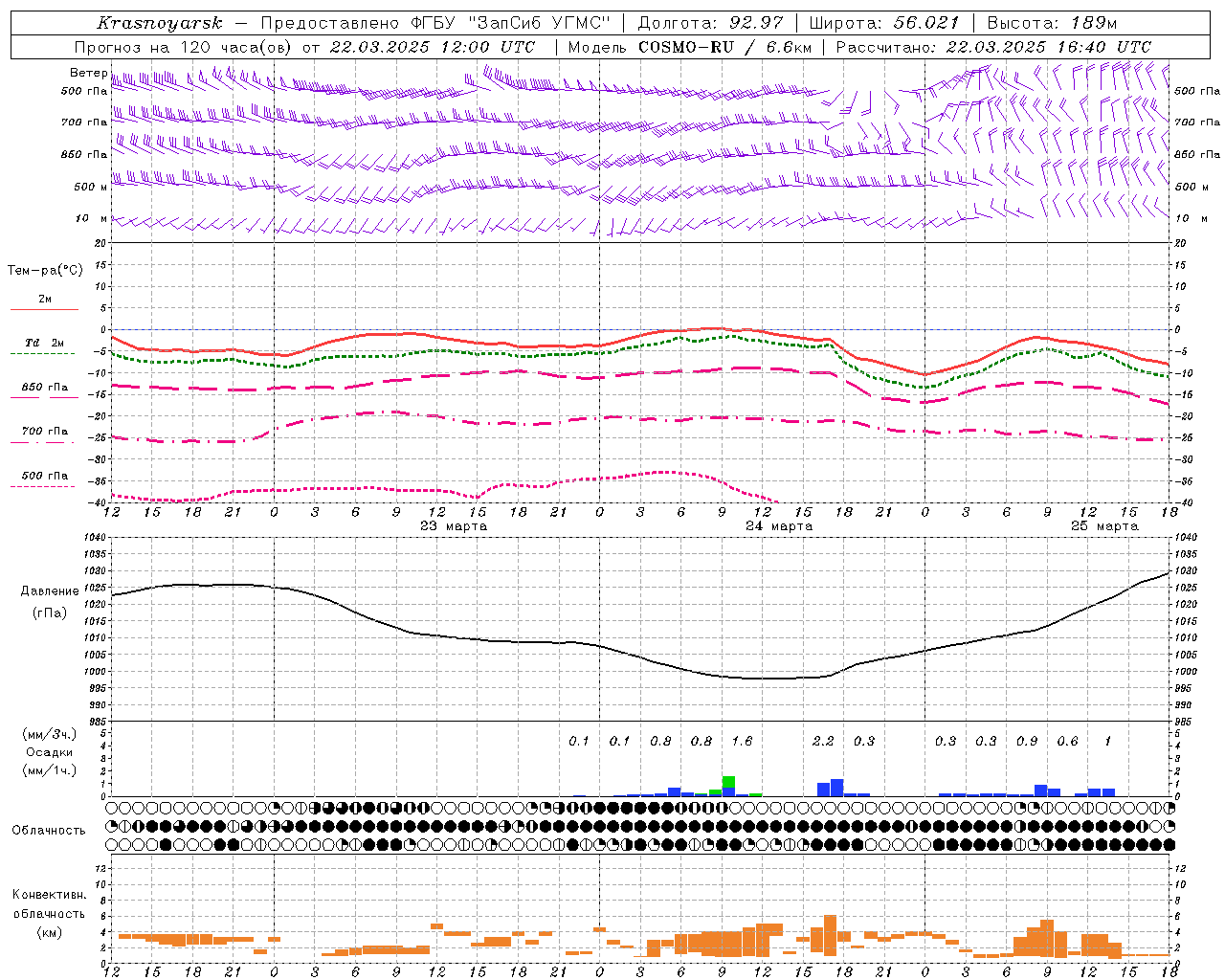This screenshot has height=980, width=1225.
Task: Select the '2.2' three-hour precipitation value
Action: [x=823, y=741]
